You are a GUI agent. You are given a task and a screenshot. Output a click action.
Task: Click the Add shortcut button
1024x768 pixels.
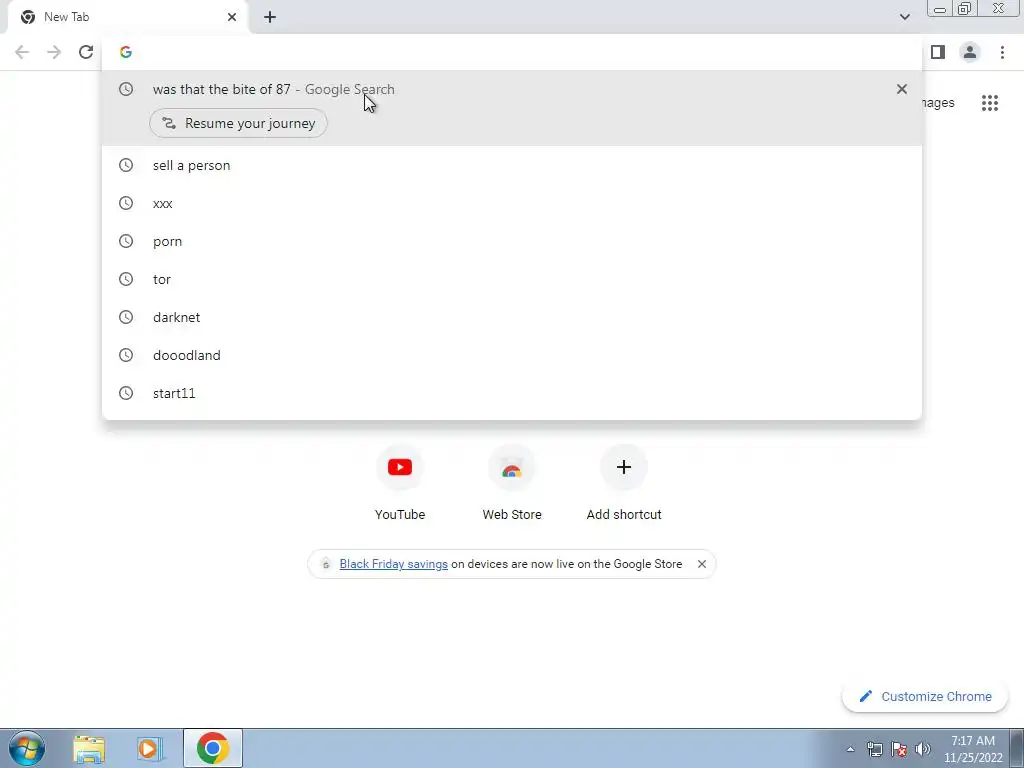[624, 483]
